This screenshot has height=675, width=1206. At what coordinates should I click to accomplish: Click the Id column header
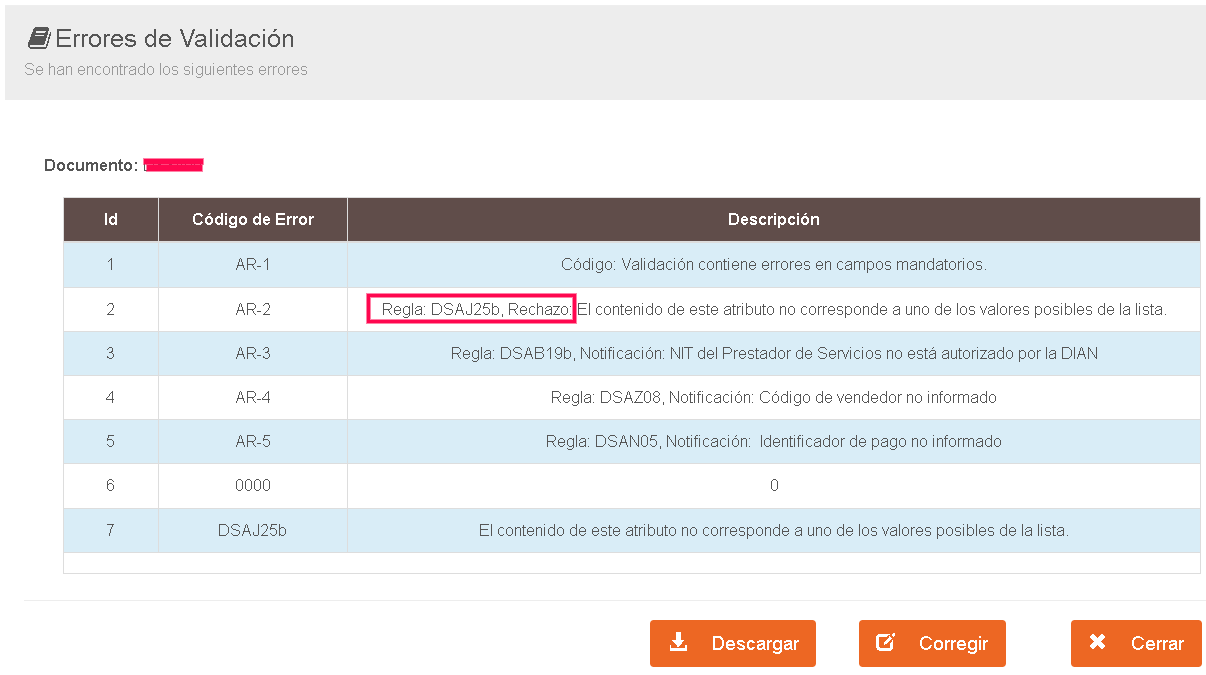click(x=111, y=219)
